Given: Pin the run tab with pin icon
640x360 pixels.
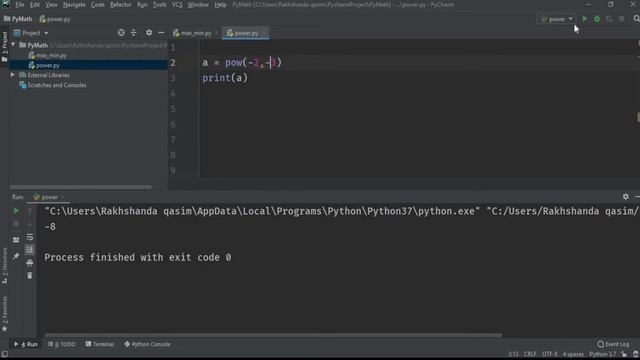Looking at the screenshot, I should pyautogui.click(x=16, y=256).
